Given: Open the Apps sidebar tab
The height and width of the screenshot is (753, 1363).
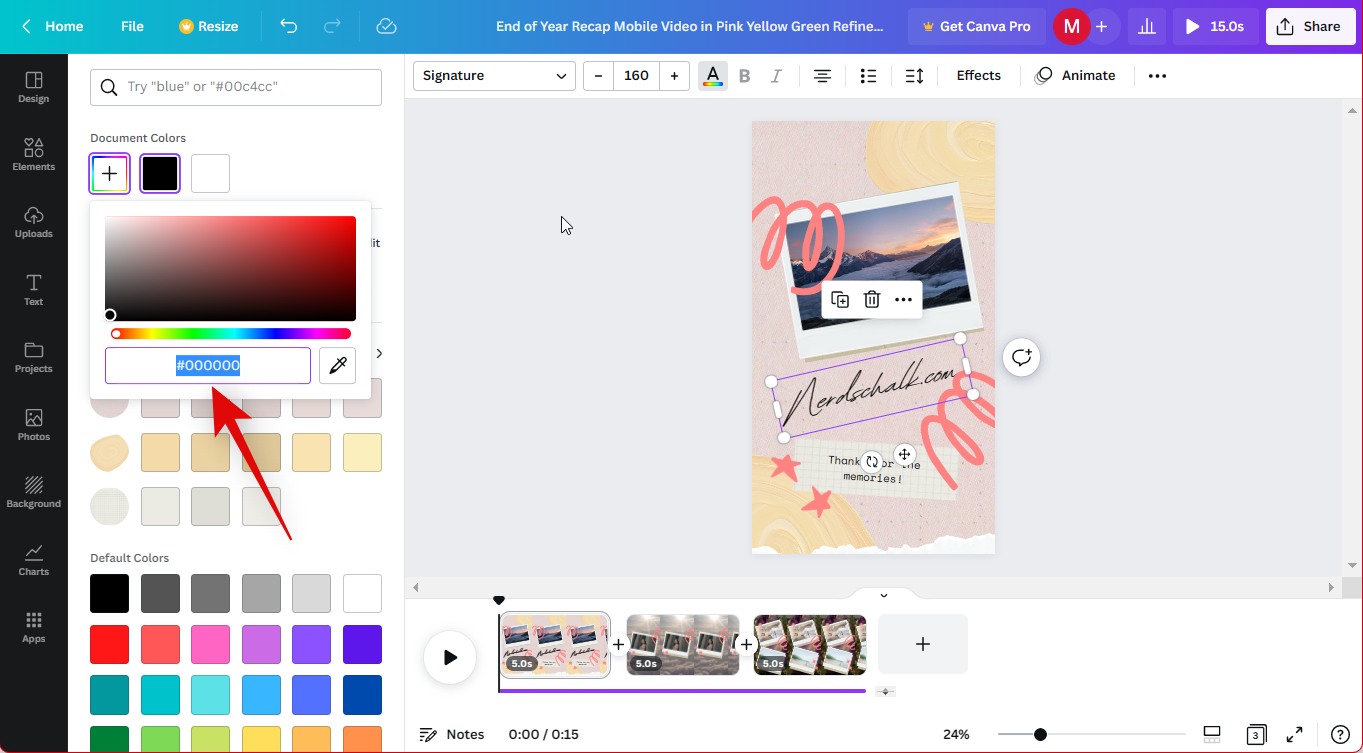Looking at the screenshot, I should point(33,626).
